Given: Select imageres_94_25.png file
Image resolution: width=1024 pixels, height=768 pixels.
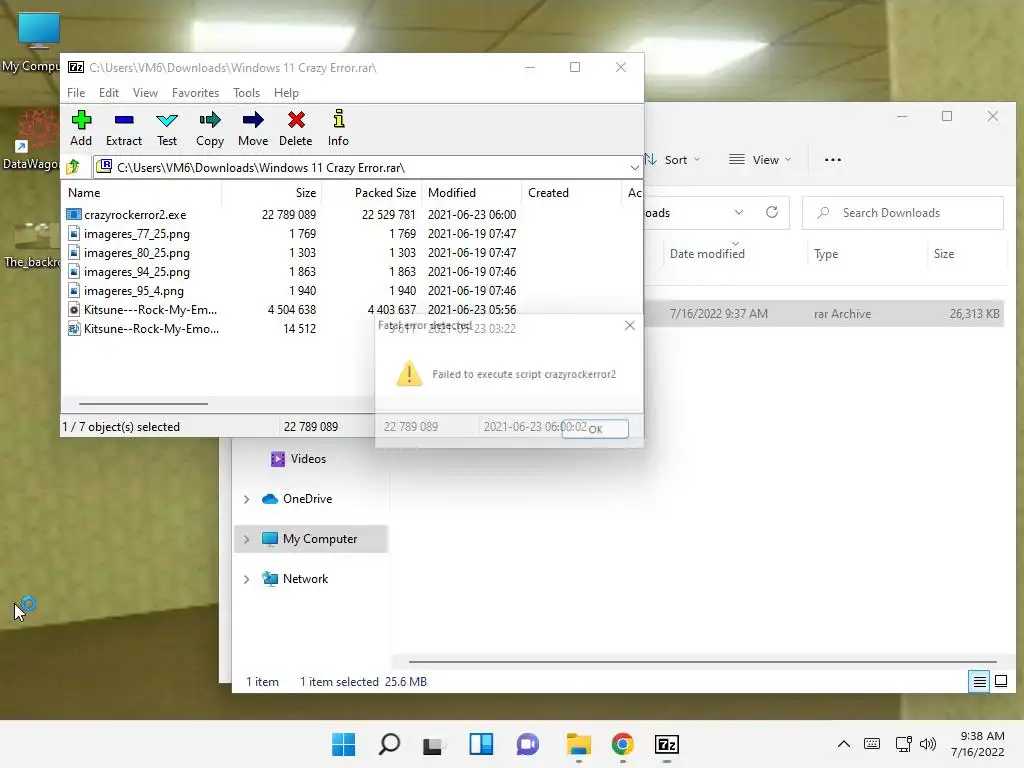Looking at the screenshot, I should click(136, 272).
